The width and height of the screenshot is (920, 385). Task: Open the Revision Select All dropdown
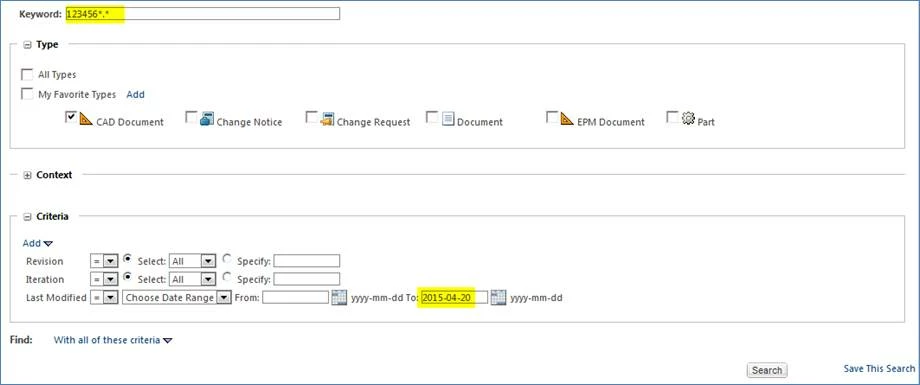click(192, 261)
